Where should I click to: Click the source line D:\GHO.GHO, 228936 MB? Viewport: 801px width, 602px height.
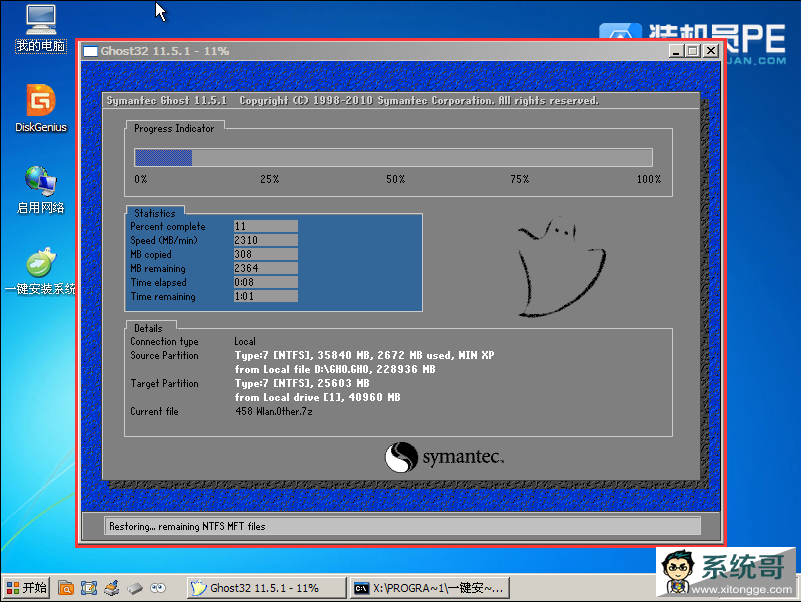tap(335, 369)
